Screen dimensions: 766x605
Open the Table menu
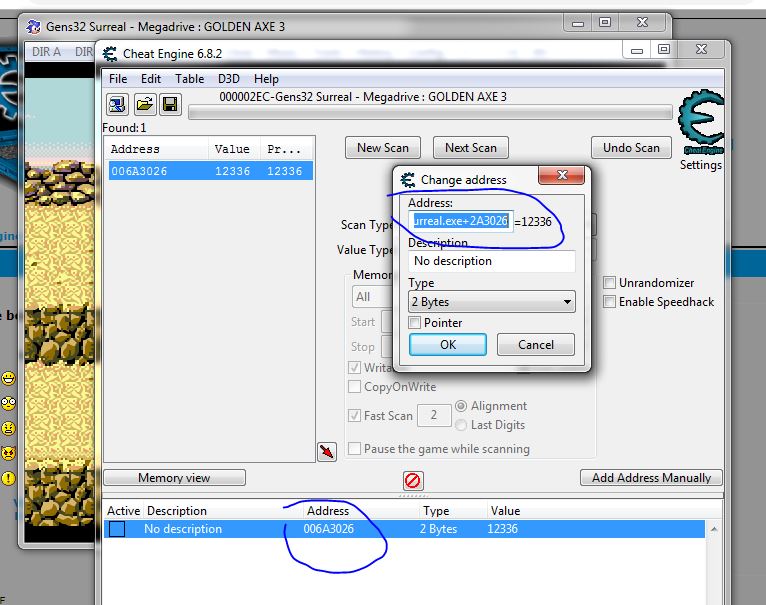(x=190, y=79)
